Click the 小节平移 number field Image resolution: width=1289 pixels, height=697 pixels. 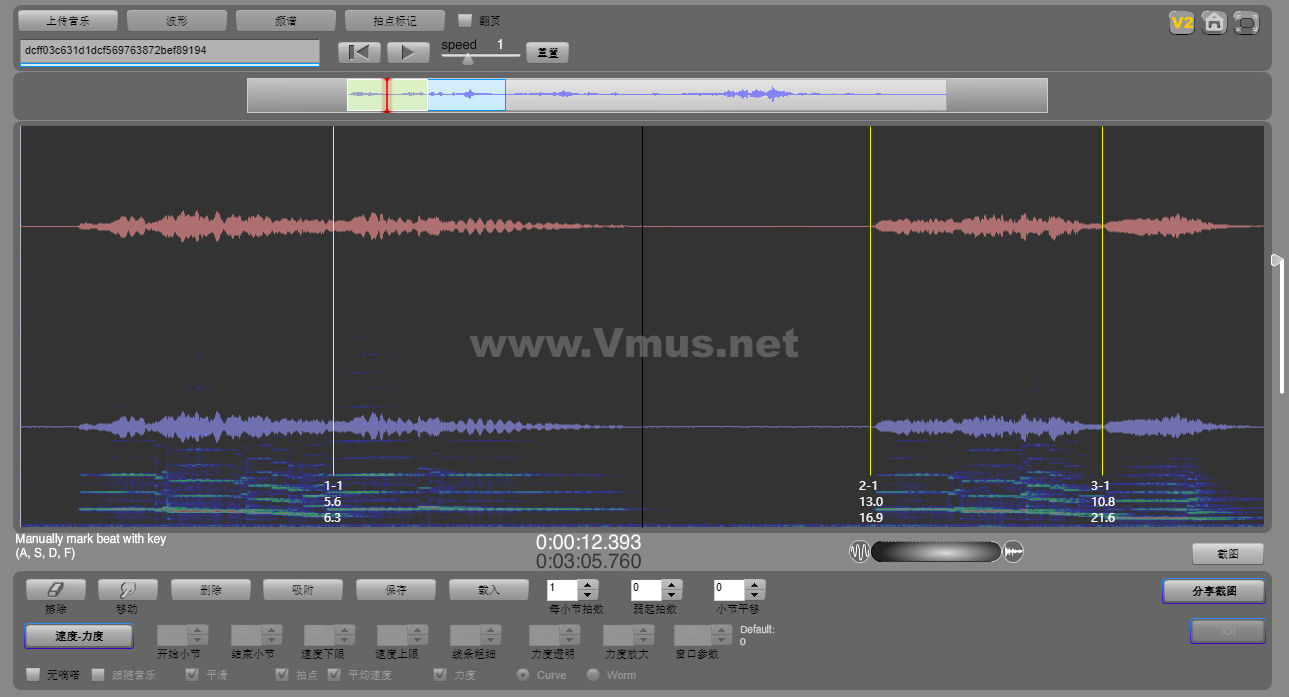pos(729,590)
